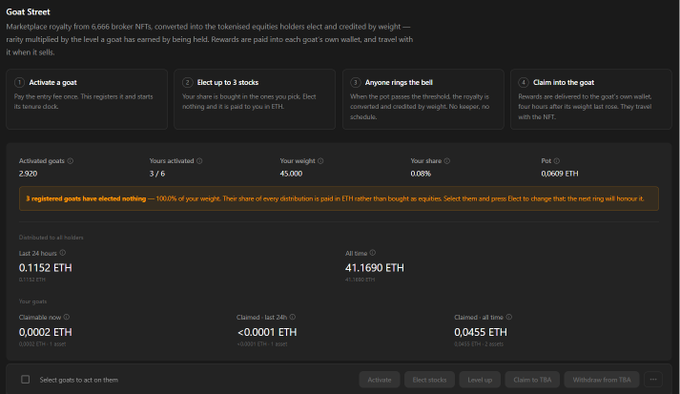This screenshot has width=680, height=394.
Task: Click the Your goats section label
Action: [x=33, y=301]
